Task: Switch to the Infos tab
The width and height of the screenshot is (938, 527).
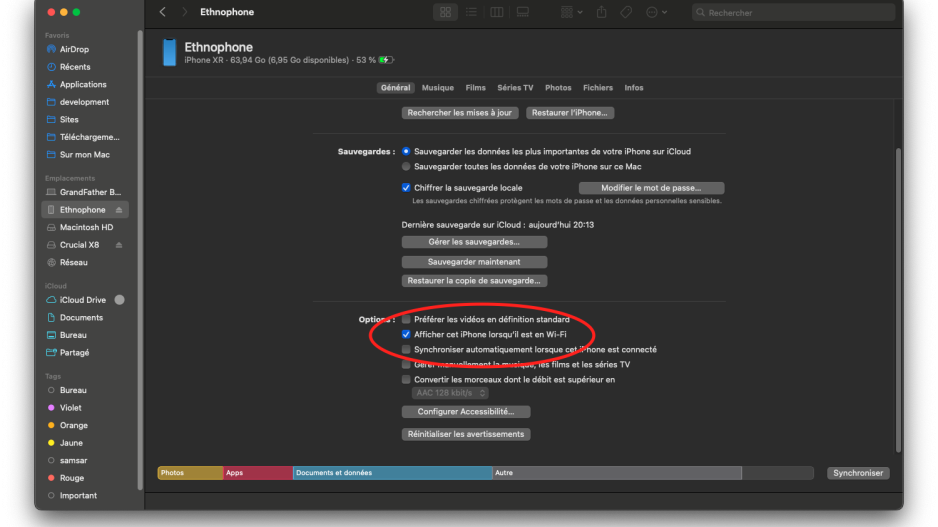Action: [634, 87]
